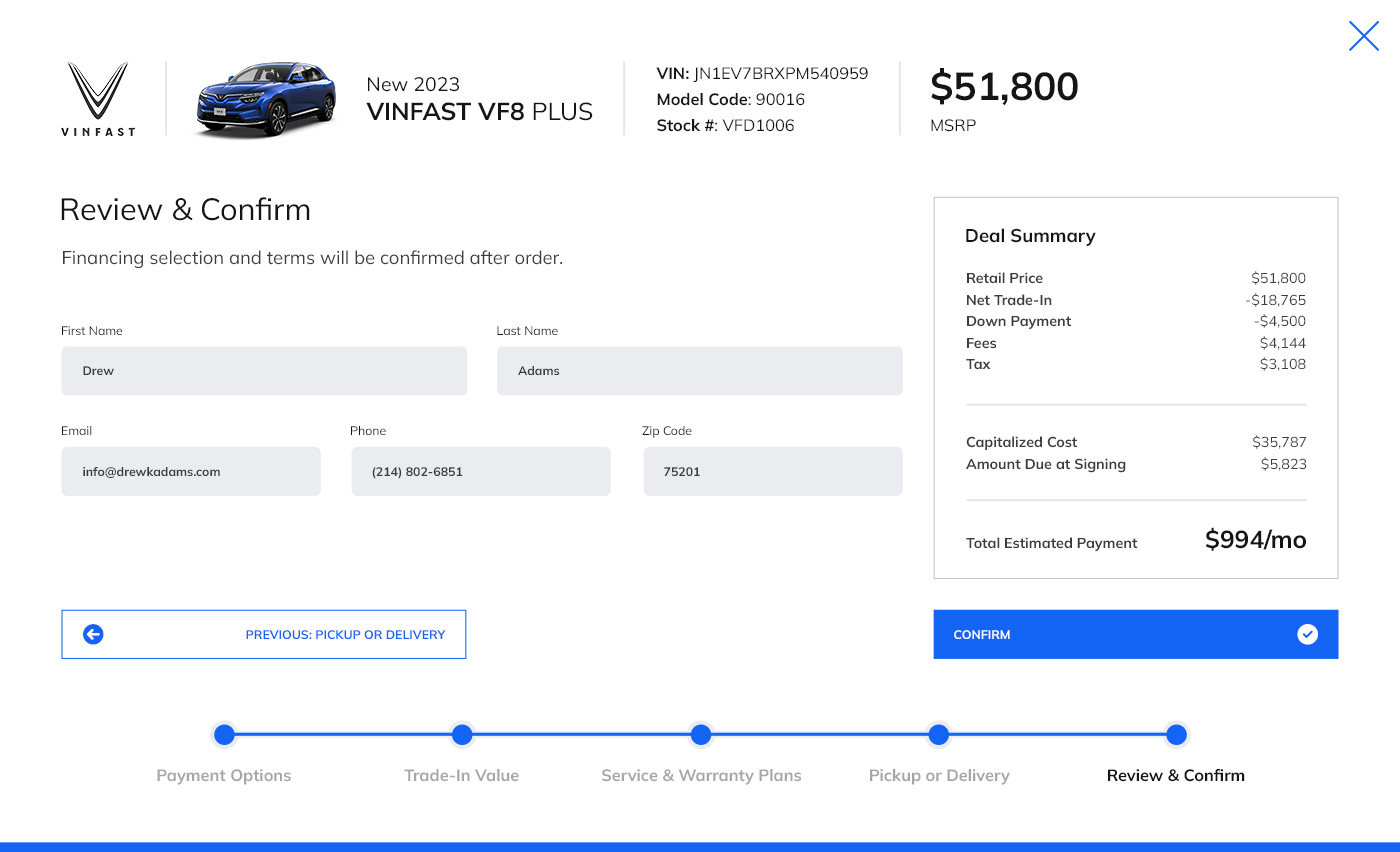
Task: Click the checkmark icon on the Confirm button
Action: [x=1307, y=634]
